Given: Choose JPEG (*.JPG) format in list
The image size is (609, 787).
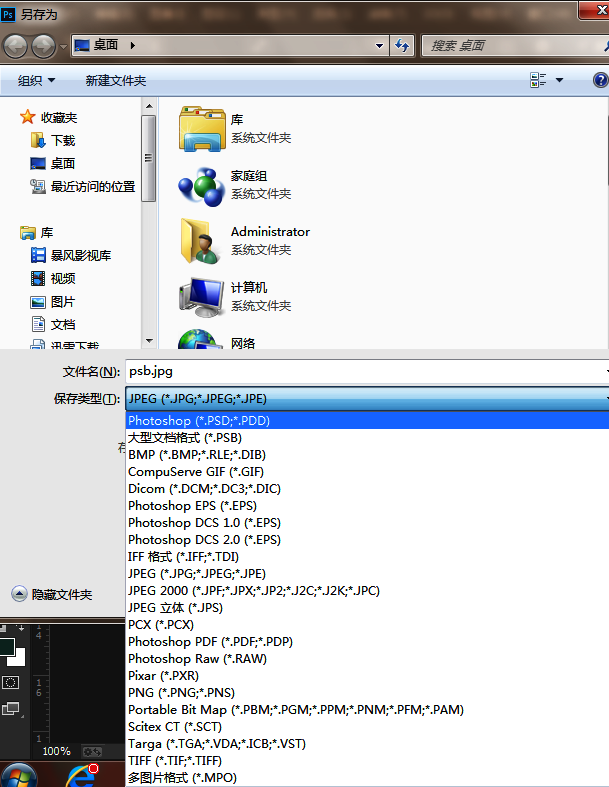Looking at the screenshot, I should click(367, 574).
